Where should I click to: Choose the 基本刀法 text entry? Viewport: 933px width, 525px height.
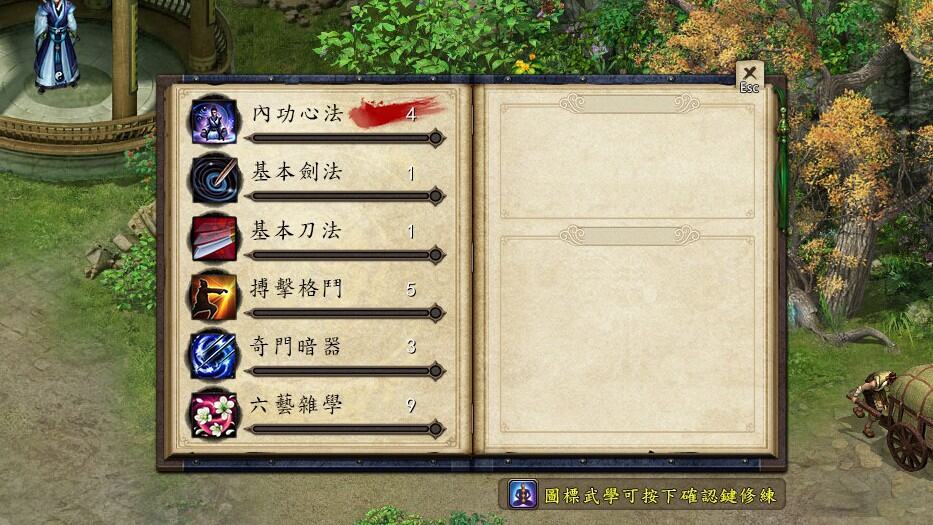coord(296,230)
